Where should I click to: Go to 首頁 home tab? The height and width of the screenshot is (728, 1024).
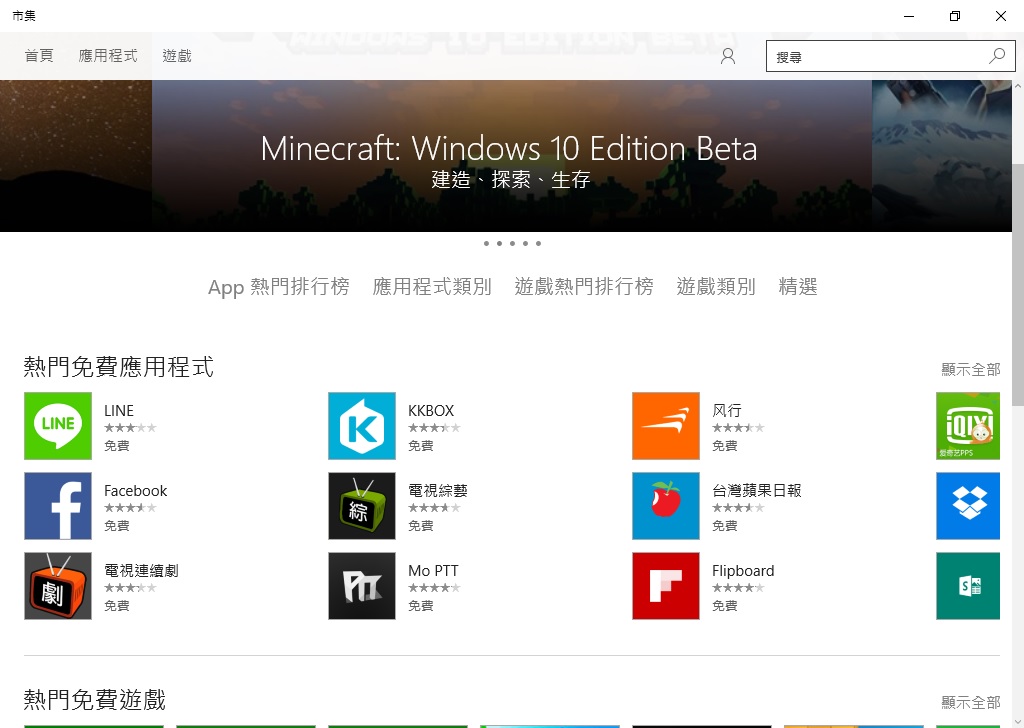click(x=39, y=56)
